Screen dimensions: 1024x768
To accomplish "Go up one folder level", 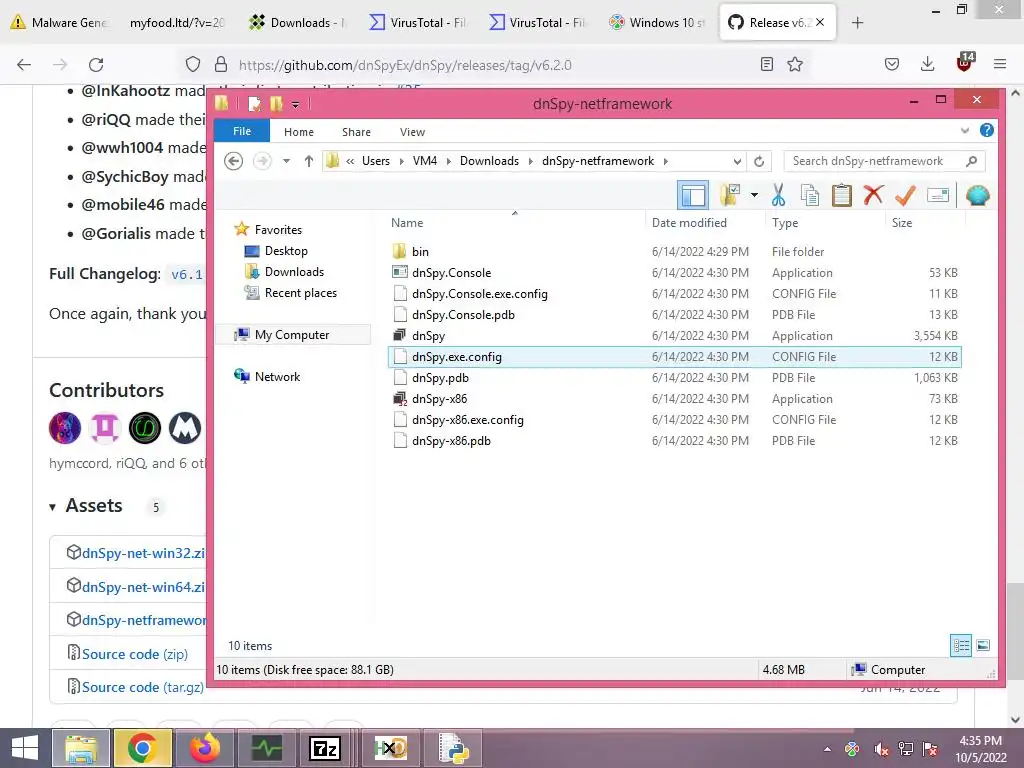I will [x=308, y=161].
